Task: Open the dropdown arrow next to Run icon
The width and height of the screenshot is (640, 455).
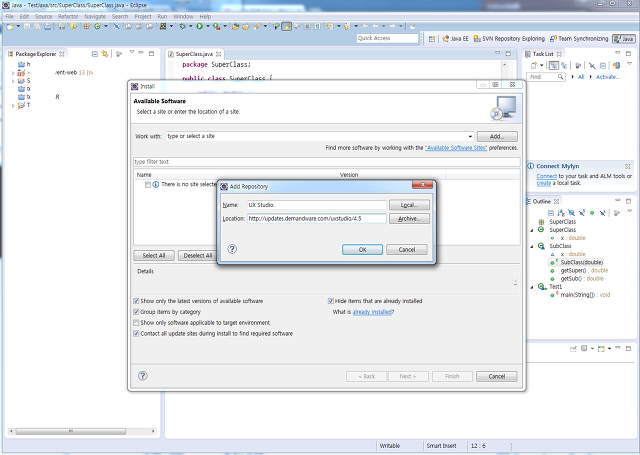Action: click(x=208, y=27)
